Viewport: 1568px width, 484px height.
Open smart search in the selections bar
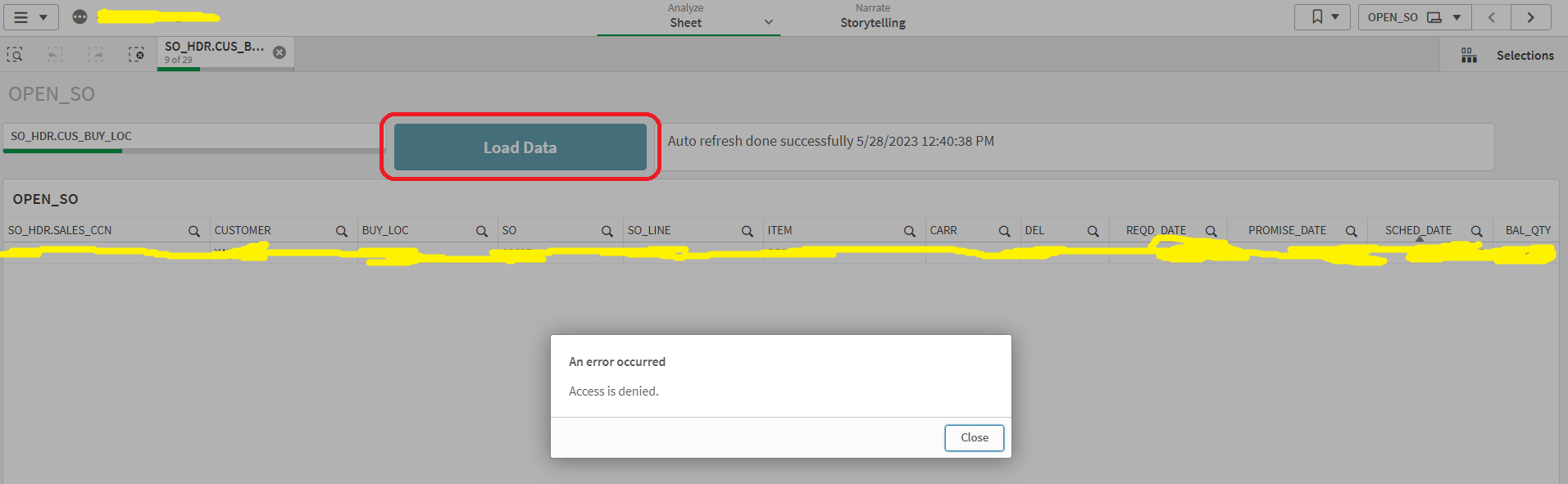15,55
